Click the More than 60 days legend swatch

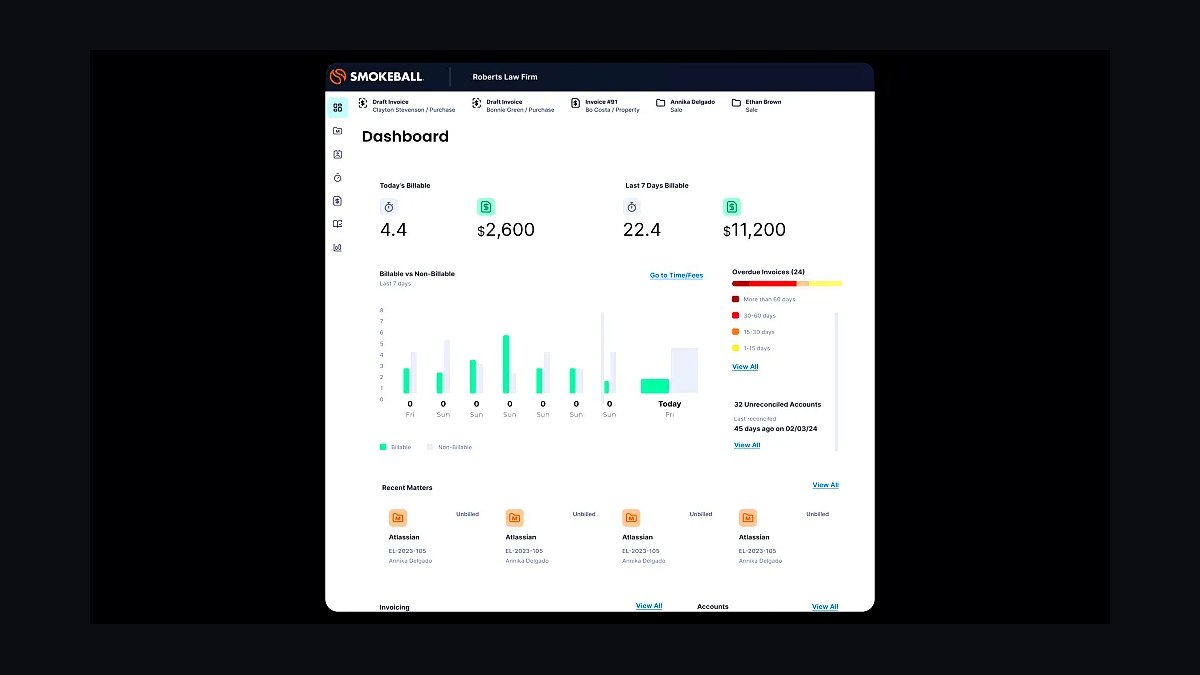click(x=735, y=299)
